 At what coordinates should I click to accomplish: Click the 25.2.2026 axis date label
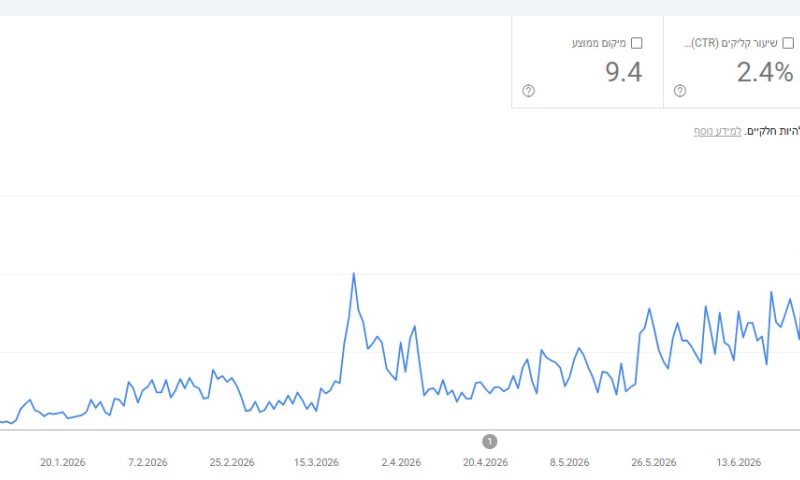pyautogui.click(x=232, y=462)
